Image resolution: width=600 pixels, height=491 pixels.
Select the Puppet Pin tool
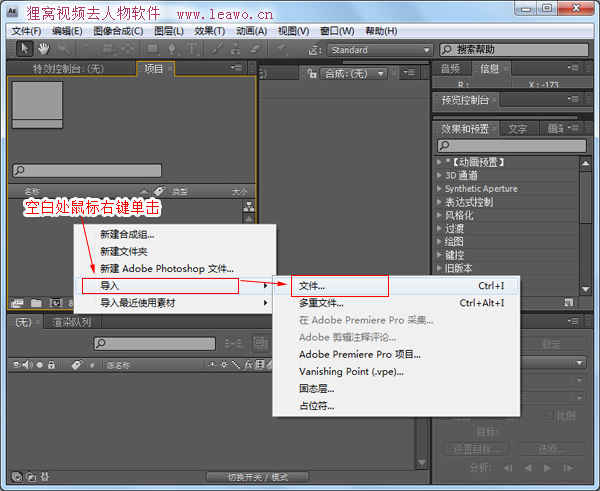coord(281,49)
